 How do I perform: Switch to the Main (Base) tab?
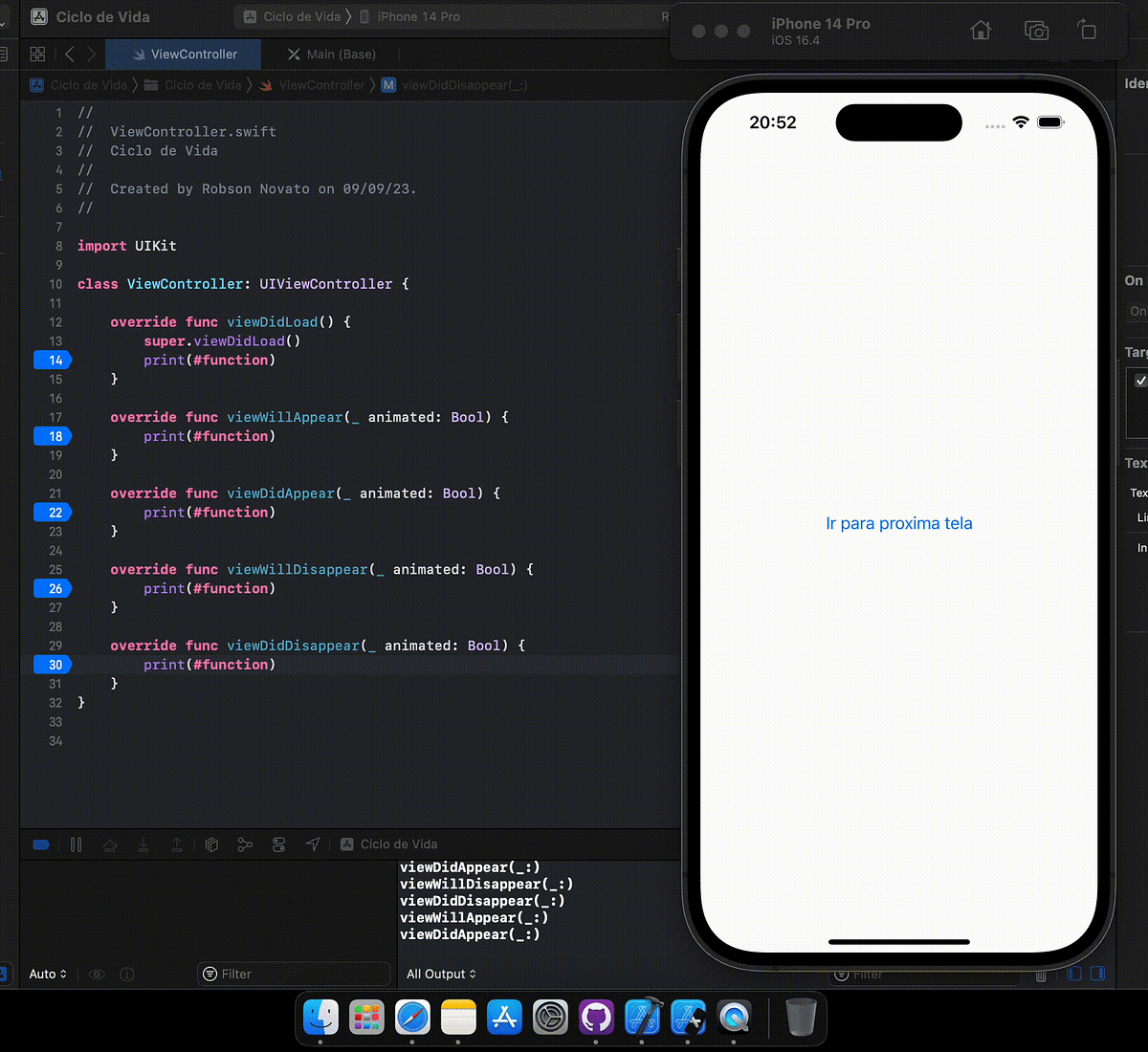click(x=331, y=55)
